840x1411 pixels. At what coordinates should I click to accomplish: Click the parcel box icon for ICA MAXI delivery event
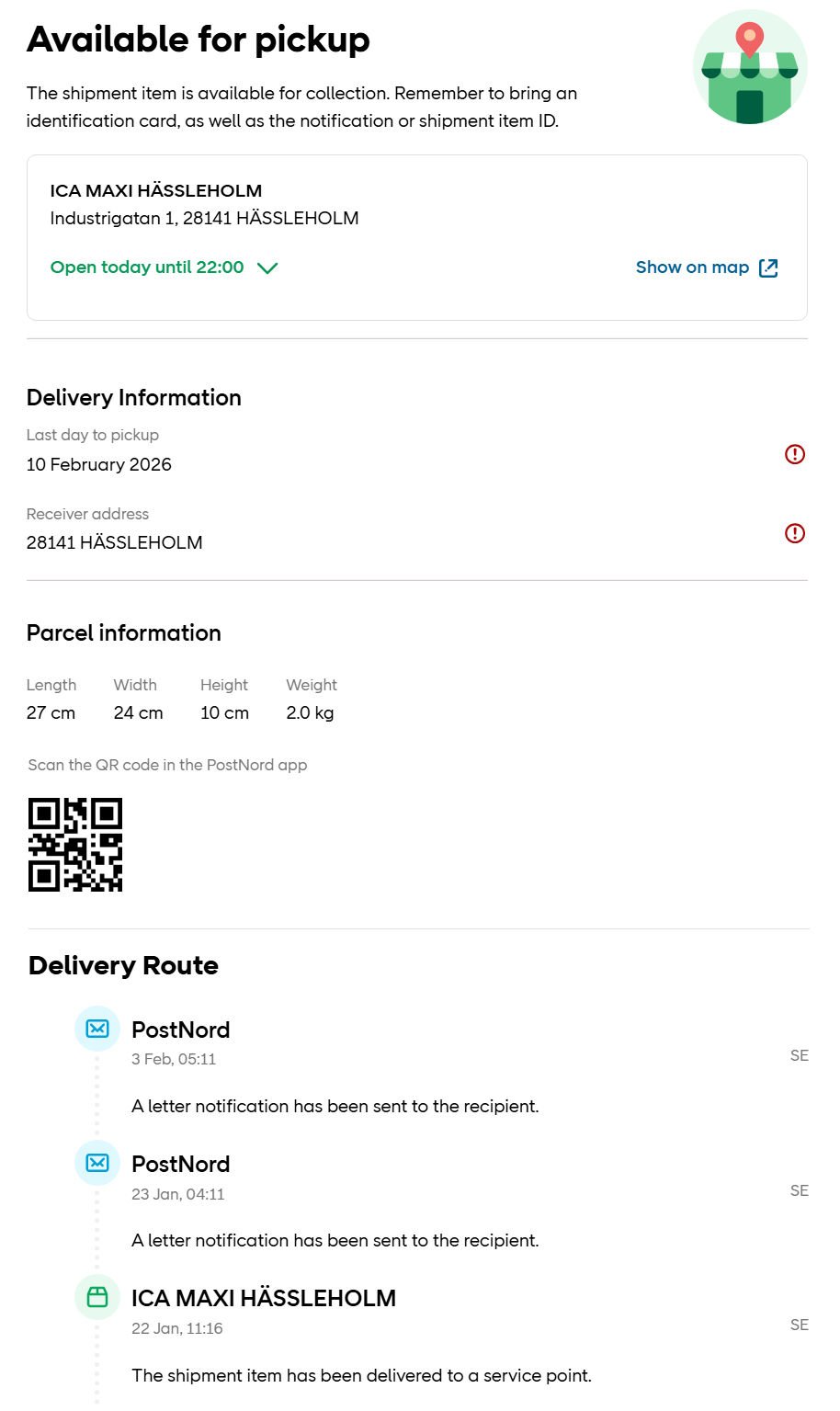point(97,1297)
